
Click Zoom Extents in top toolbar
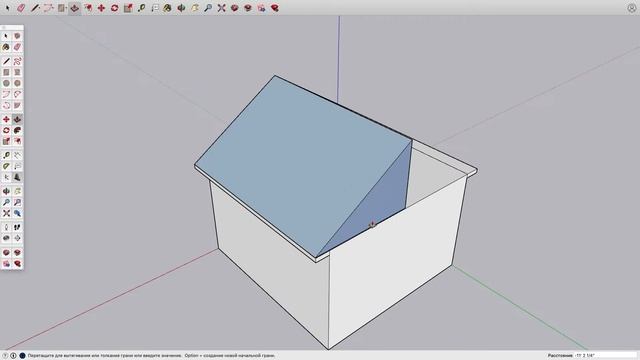(221, 8)
